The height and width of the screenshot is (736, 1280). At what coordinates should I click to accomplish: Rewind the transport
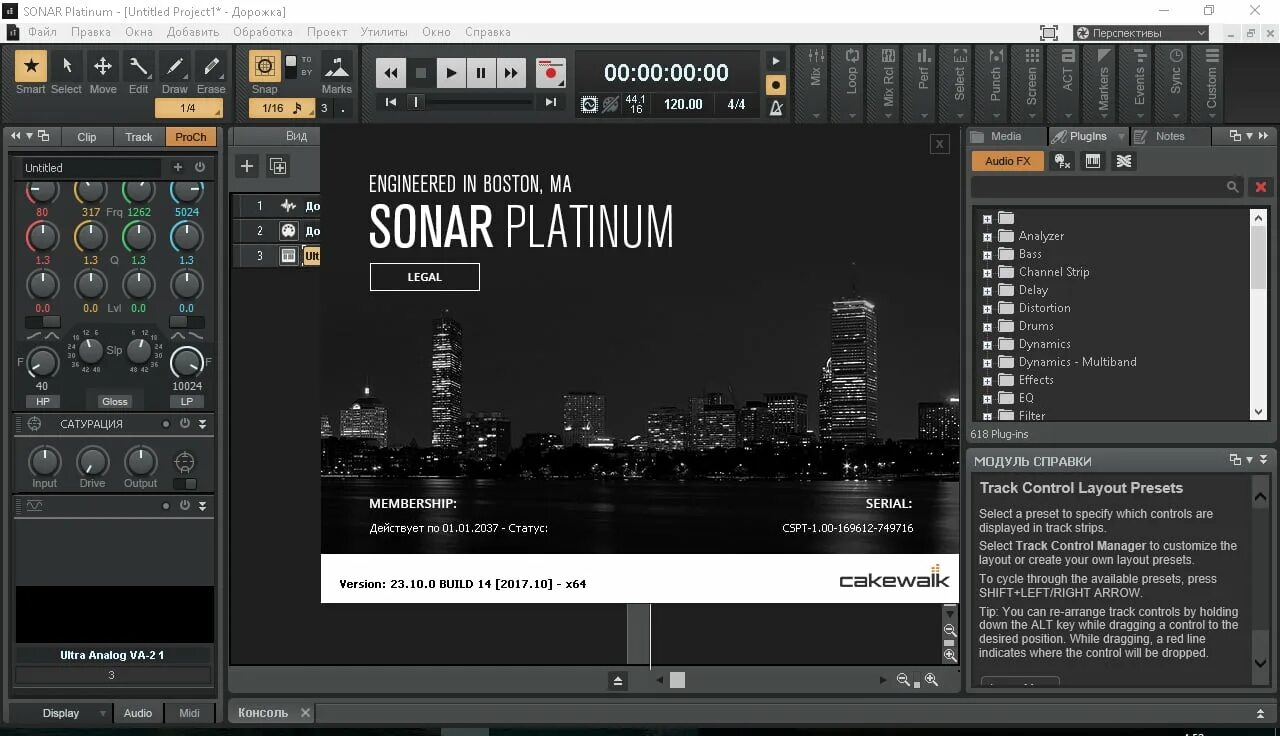tap(391, 73)
